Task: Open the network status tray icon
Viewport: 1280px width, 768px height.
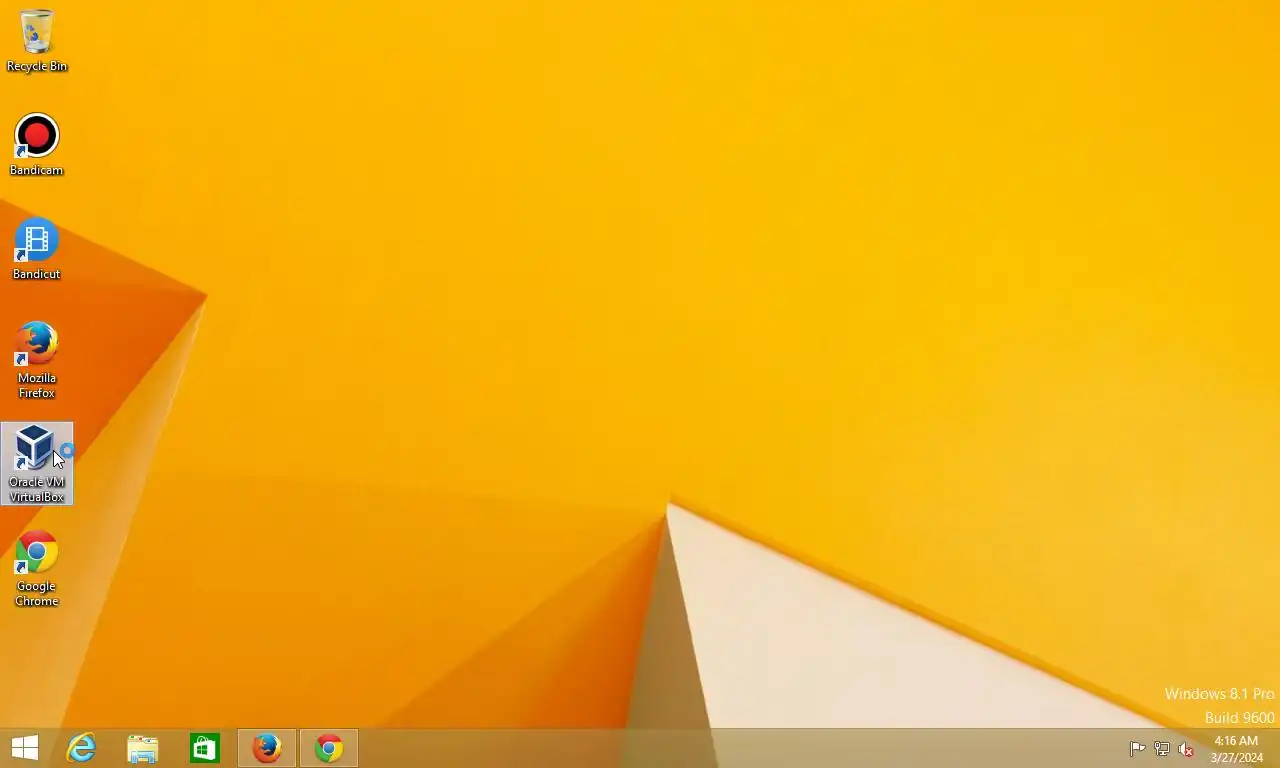Action: pyautogui.click(x=1162, y=749)
